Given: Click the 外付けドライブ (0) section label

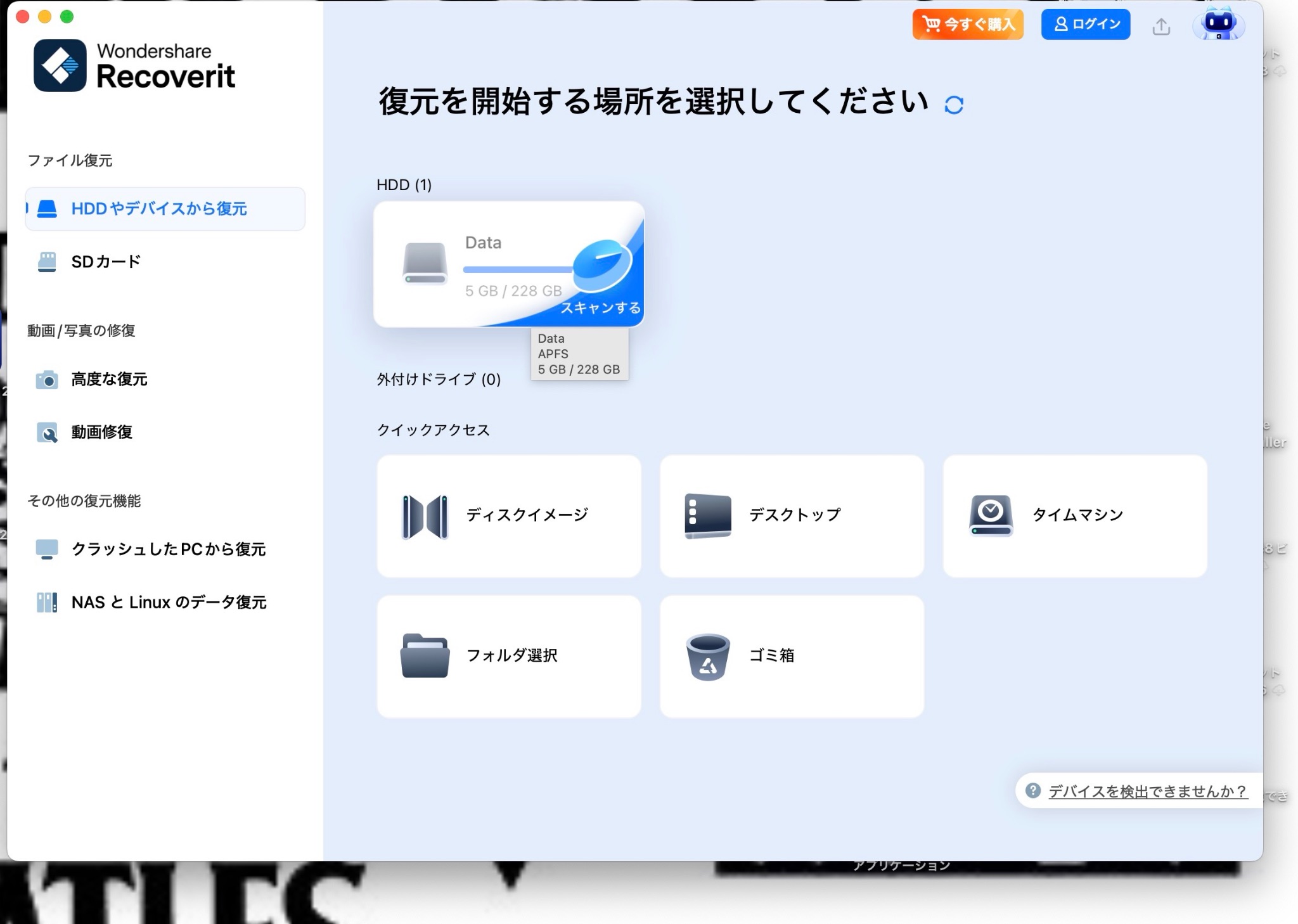Looking at the screenshot, I should tap(439, 380).
